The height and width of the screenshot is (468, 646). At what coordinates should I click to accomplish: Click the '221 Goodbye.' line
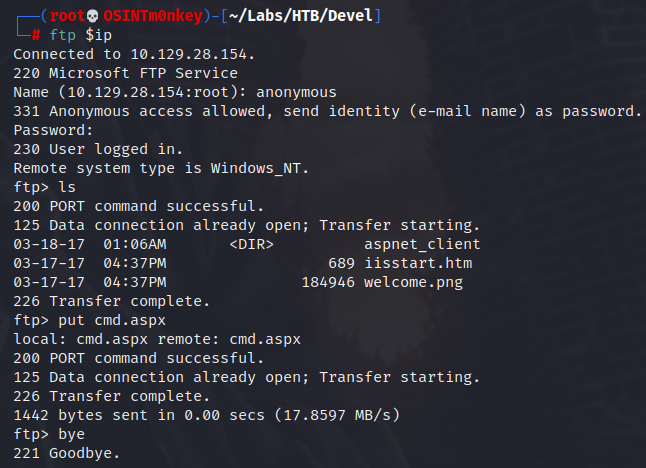click(x=67, y=453)
